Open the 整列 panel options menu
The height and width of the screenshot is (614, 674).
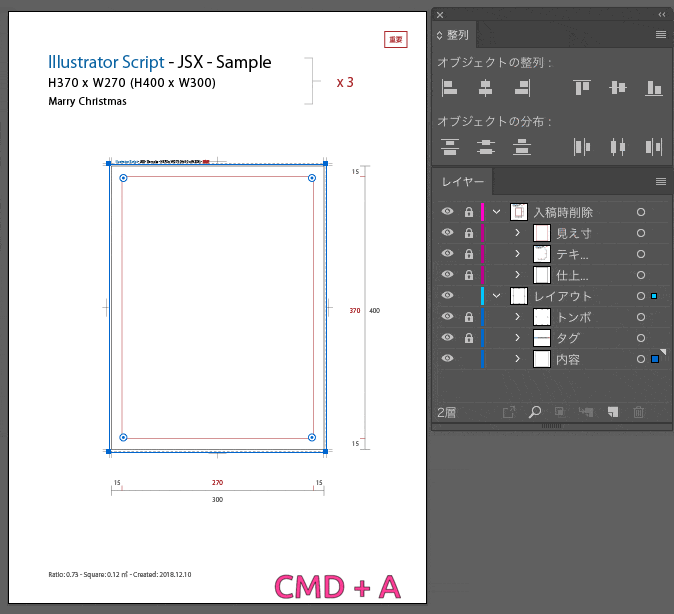(x=661, y=34)
